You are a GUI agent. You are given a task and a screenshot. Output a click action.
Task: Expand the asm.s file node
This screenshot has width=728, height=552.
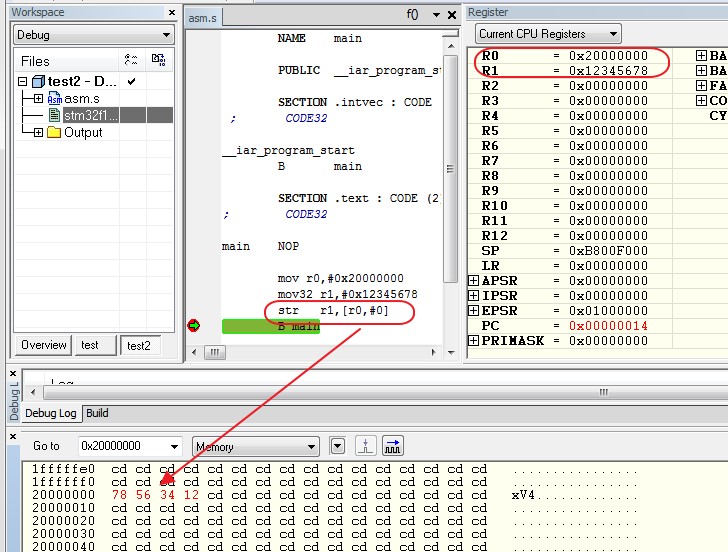(38, 98)
